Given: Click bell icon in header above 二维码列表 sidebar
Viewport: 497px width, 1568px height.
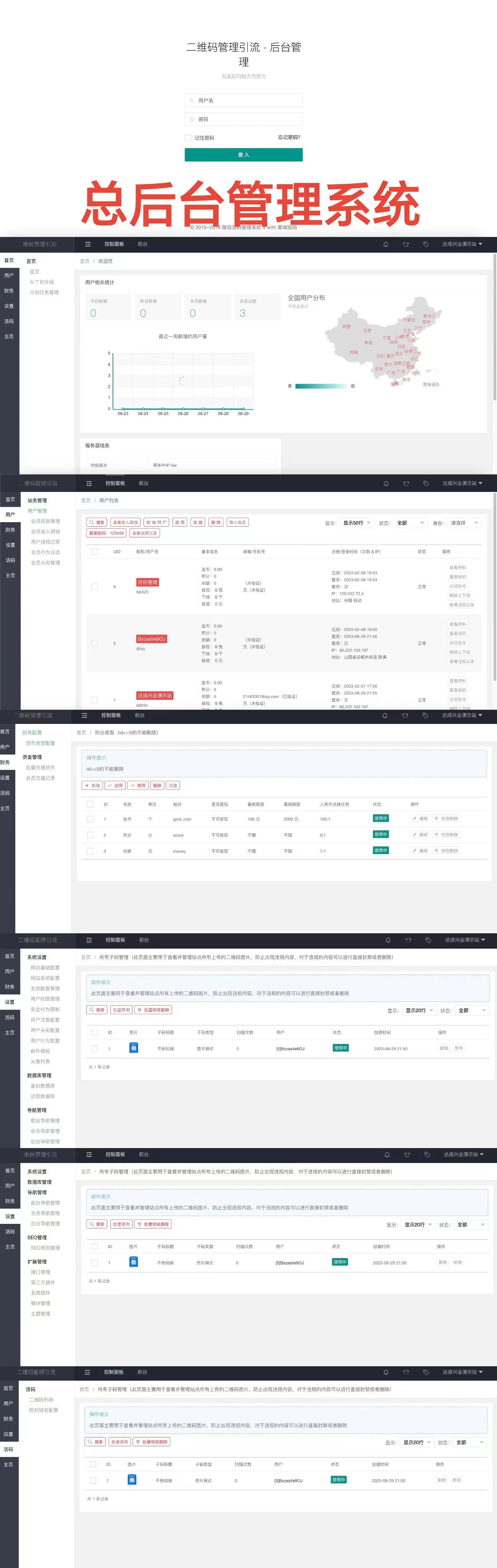Looking at the screenshot, I should (x=386, y=1372).
